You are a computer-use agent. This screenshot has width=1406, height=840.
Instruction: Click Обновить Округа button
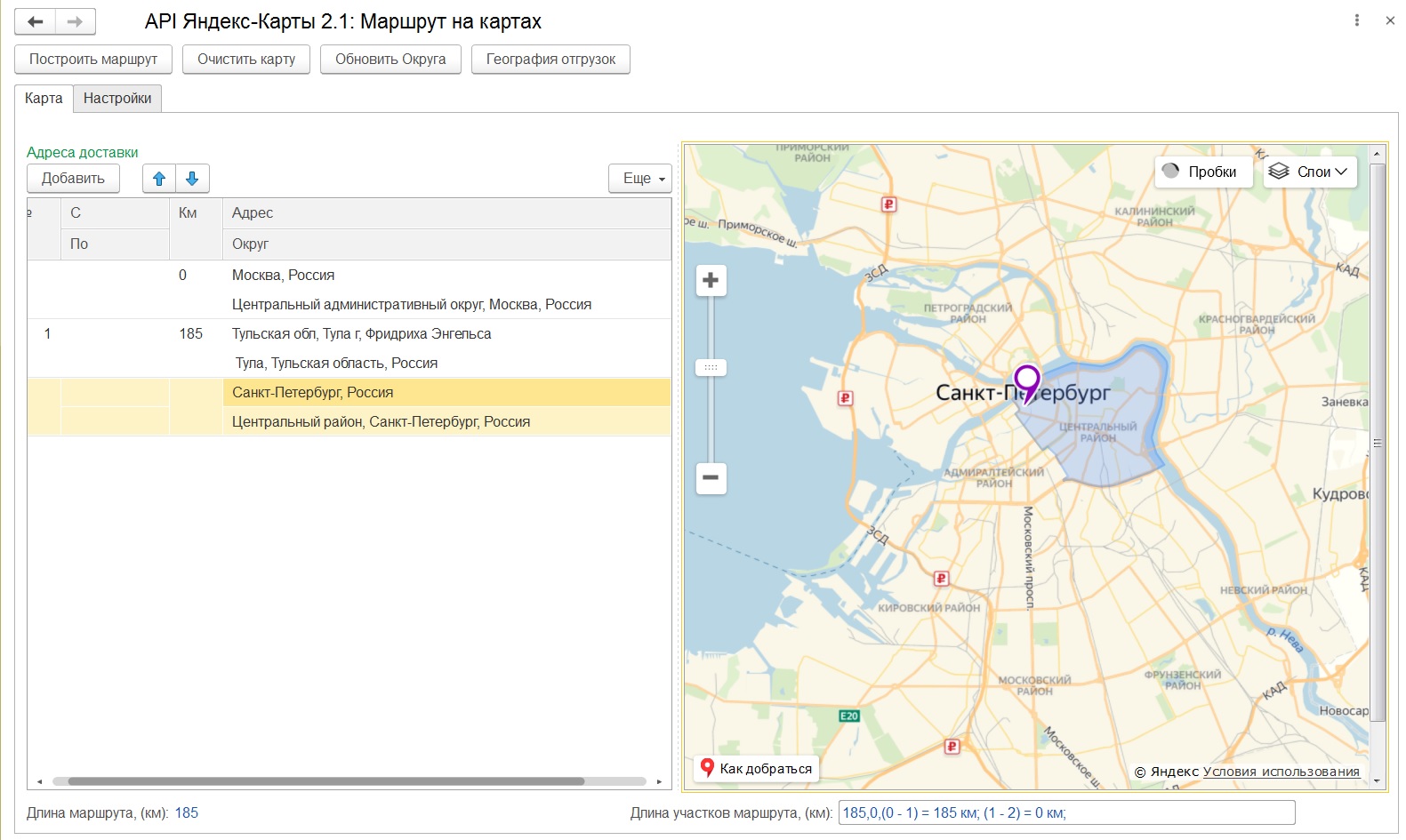pos(390,60)
